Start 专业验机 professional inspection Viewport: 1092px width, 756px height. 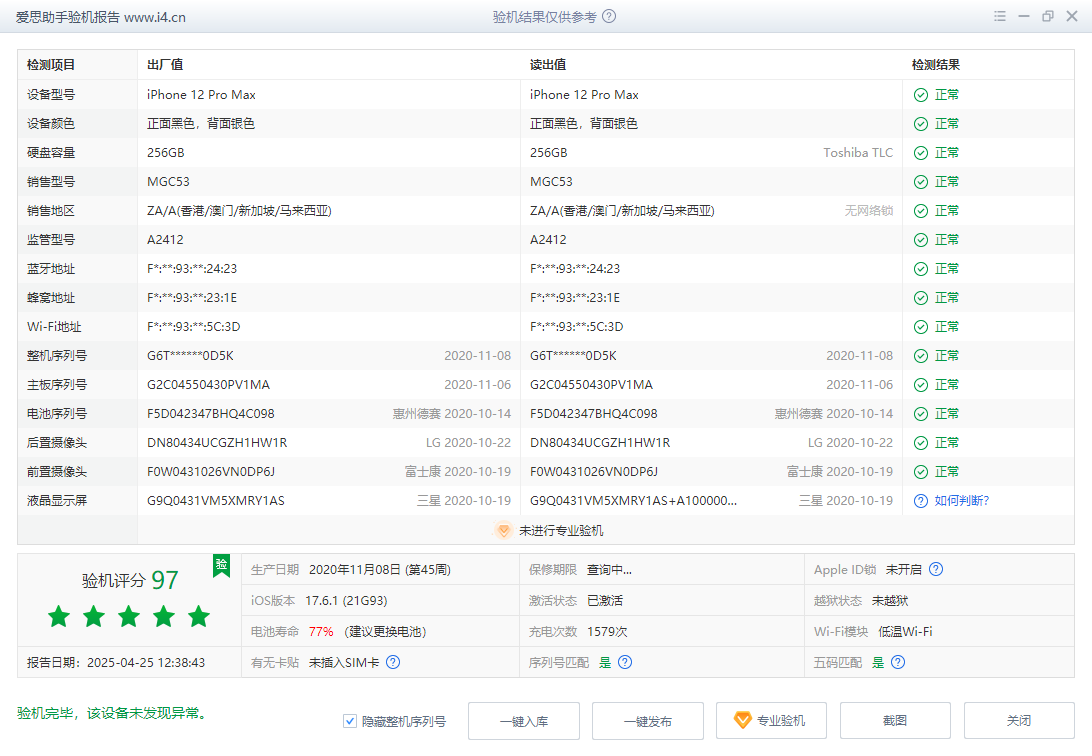pyautogui.click(x=772, y=721)
